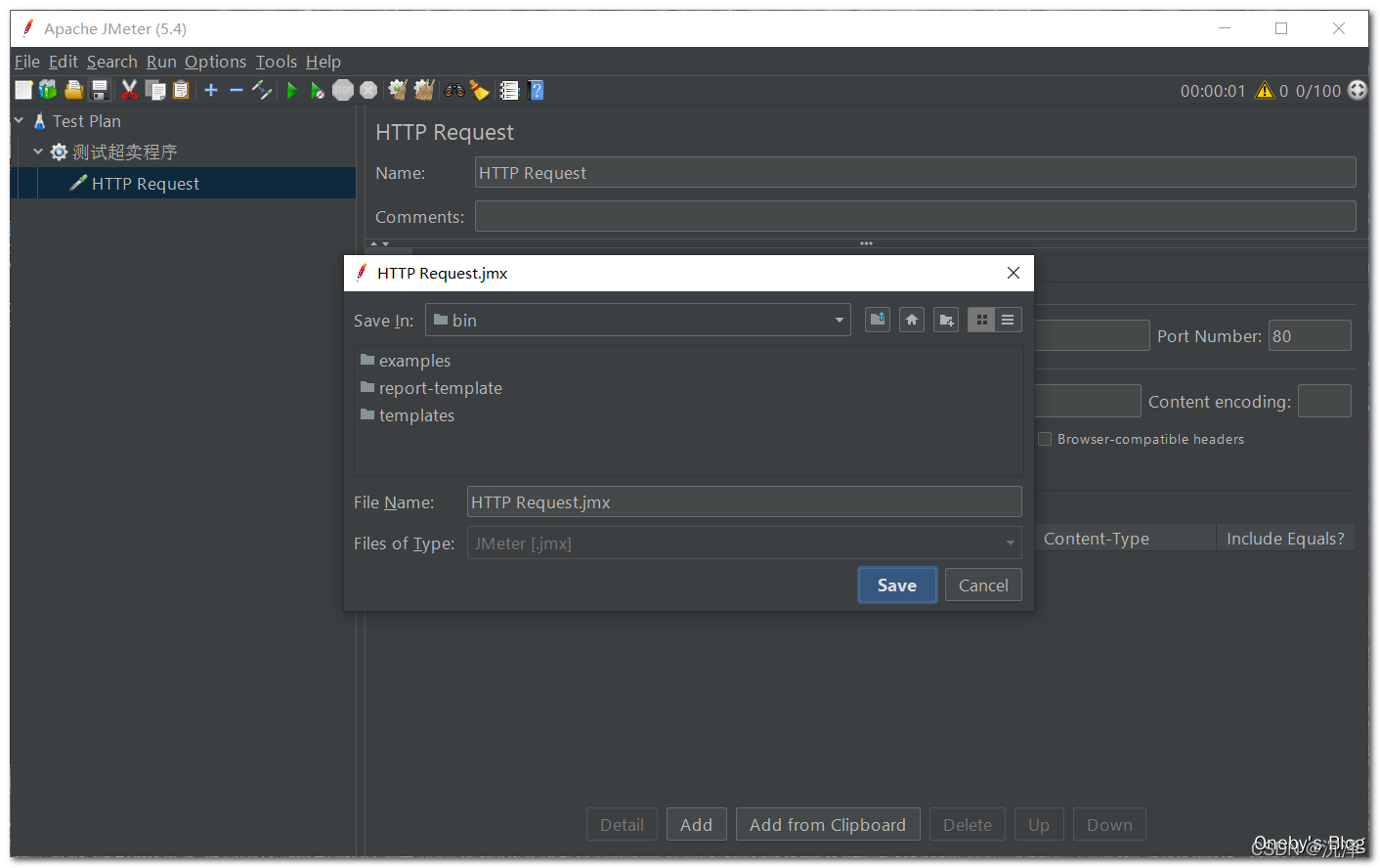Create a new folder in save dialog
The height and width of the screenshot is (868, 1380).
946,320
